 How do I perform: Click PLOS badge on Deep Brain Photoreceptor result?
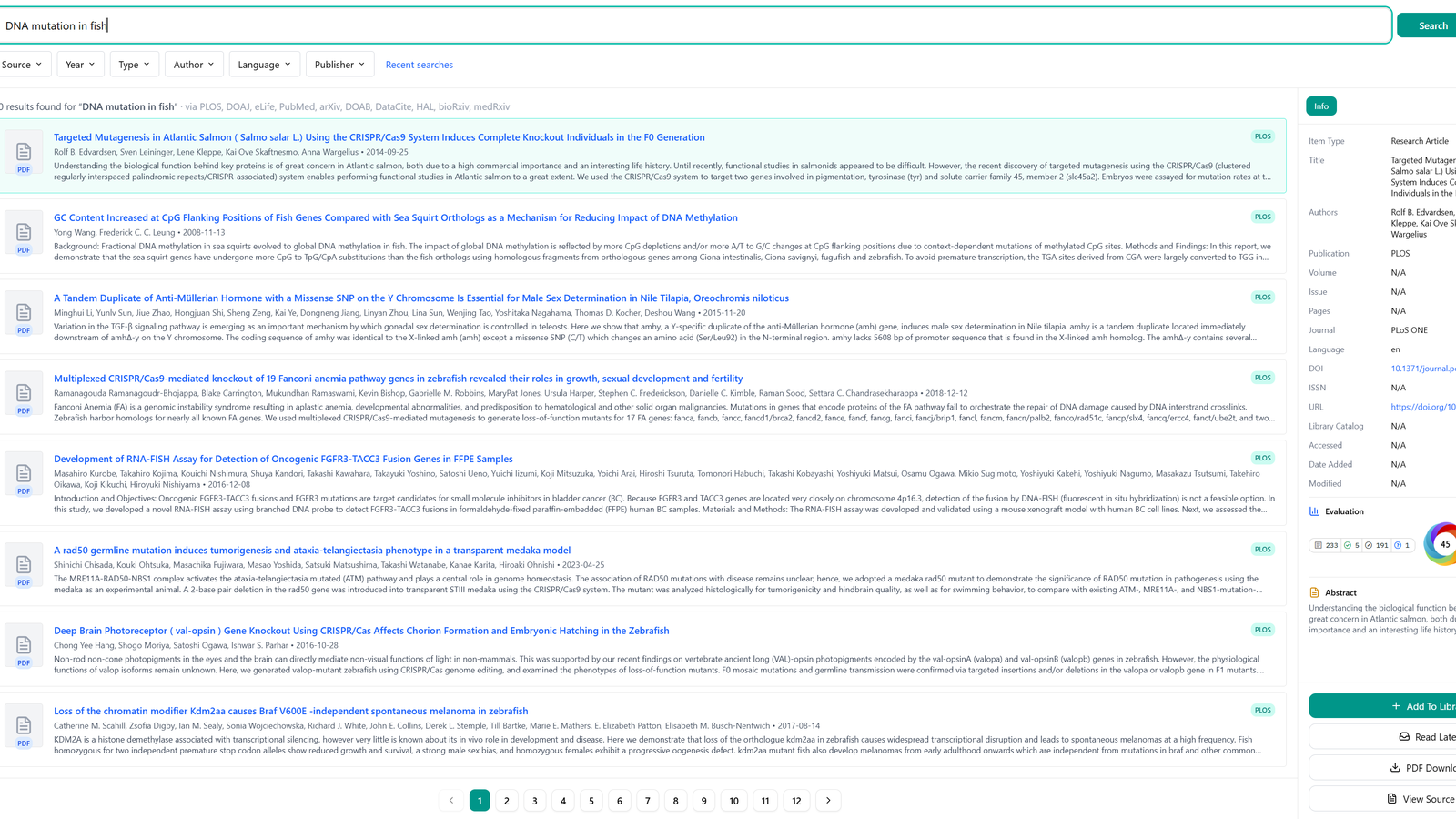click(x=1263, y=630)
